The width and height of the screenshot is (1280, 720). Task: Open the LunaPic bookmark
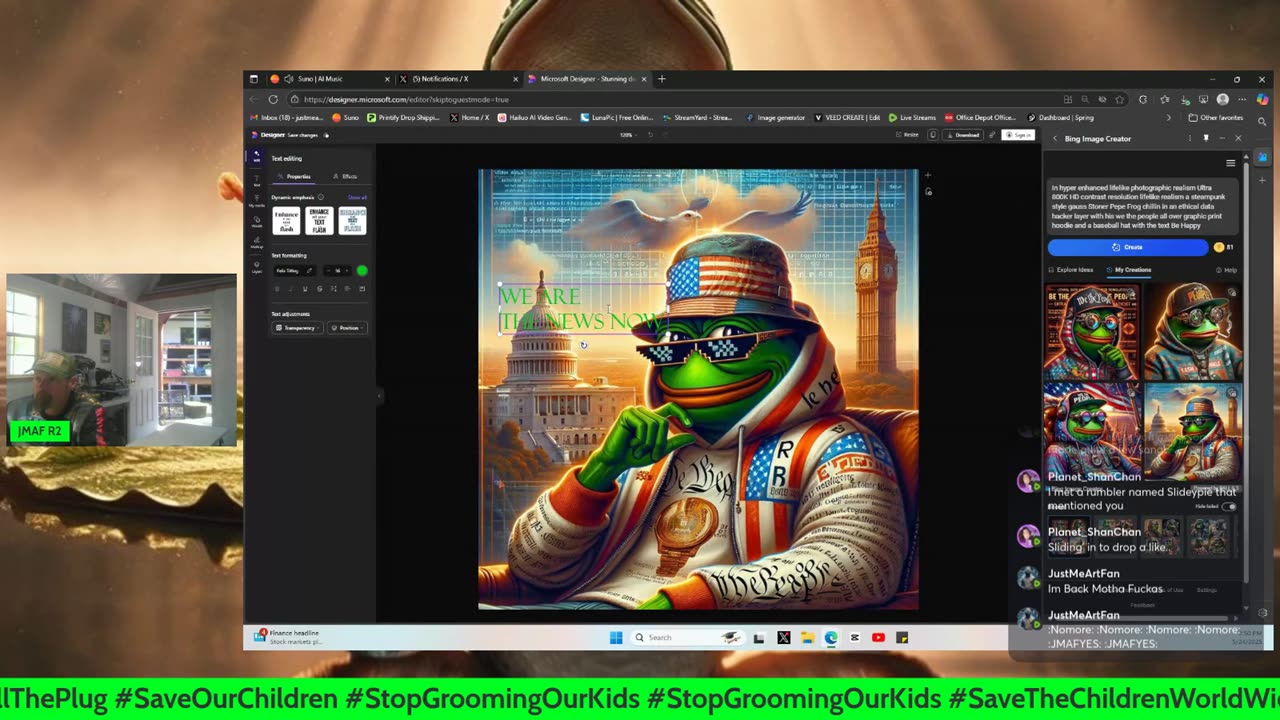615,117
